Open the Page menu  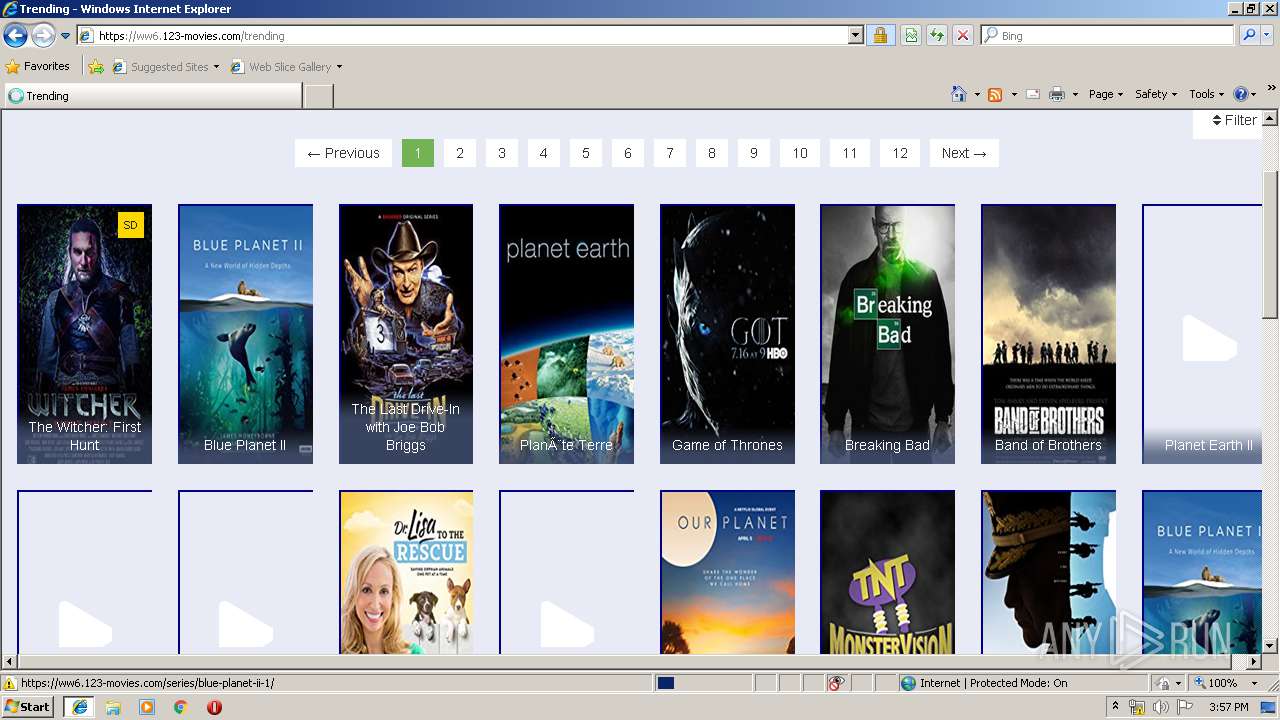1105,94
